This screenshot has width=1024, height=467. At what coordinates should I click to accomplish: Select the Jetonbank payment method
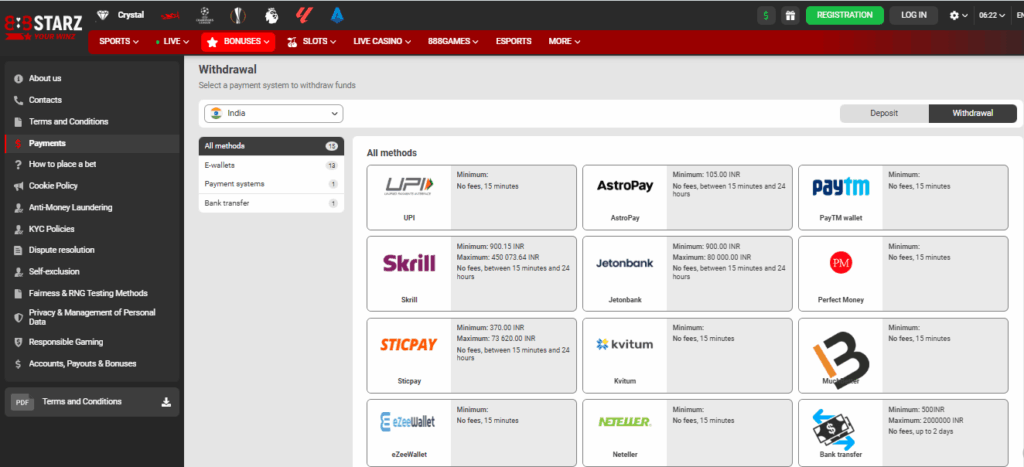[x=687, y=274]
